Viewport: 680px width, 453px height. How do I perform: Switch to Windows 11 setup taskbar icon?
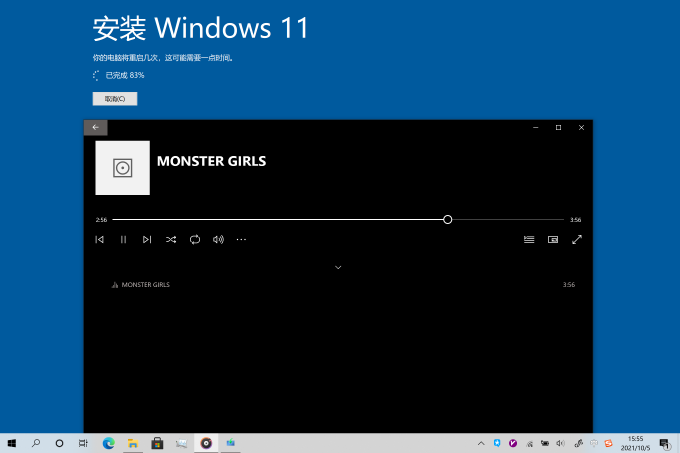230,443
